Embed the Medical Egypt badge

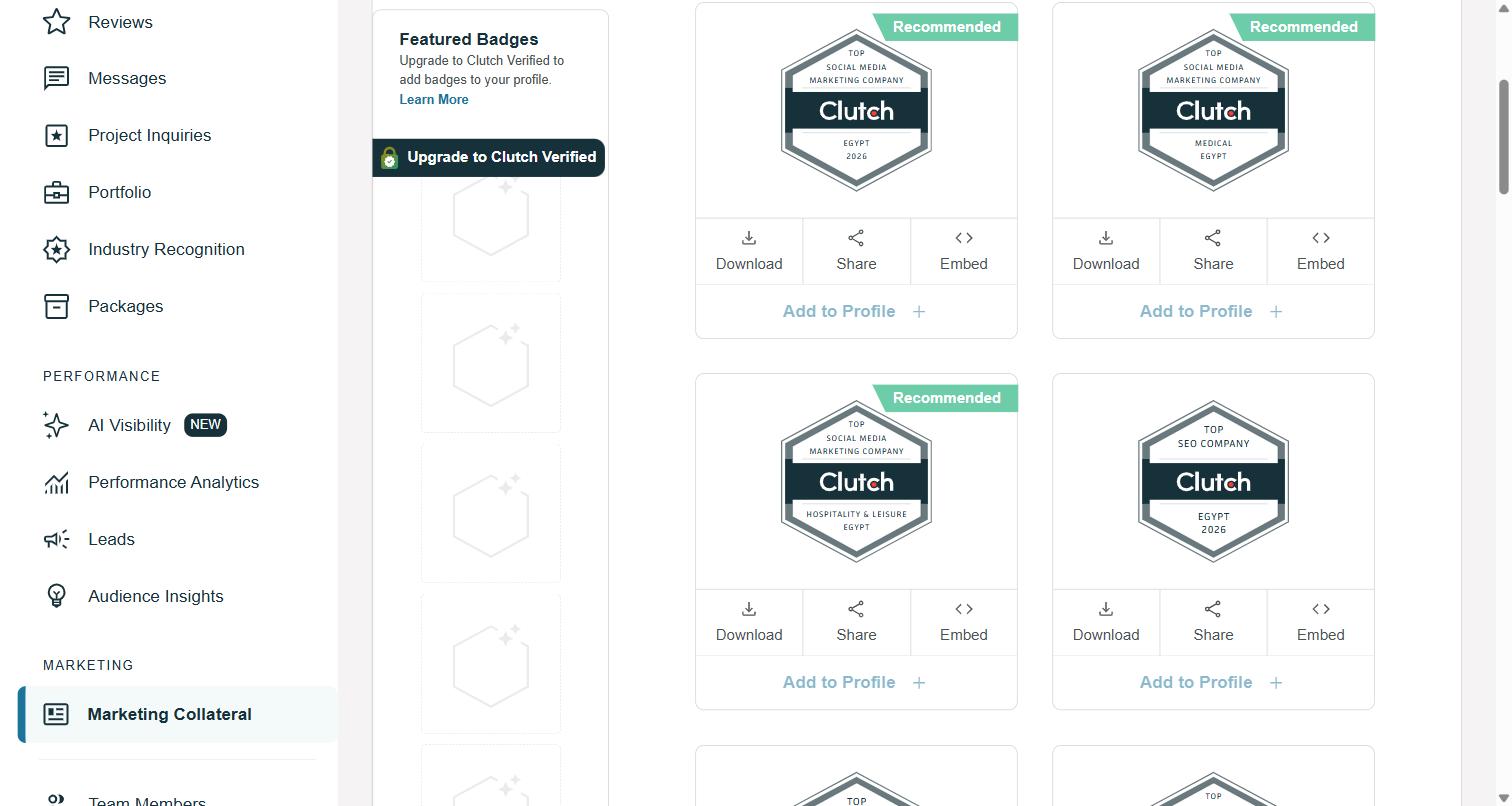click(x=1321, y=251)
